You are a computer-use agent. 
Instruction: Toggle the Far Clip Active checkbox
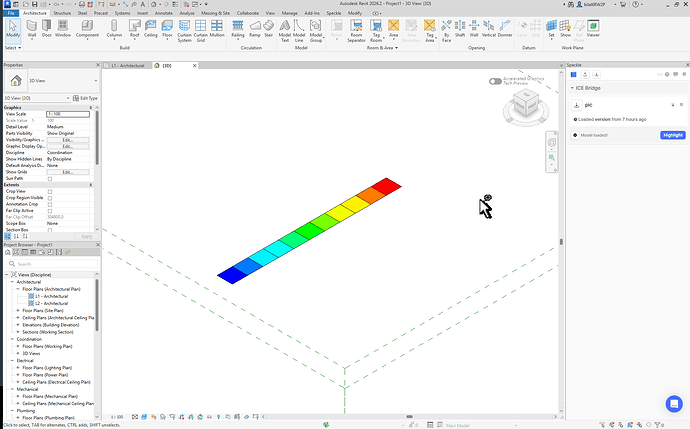[x=50, y=211]
